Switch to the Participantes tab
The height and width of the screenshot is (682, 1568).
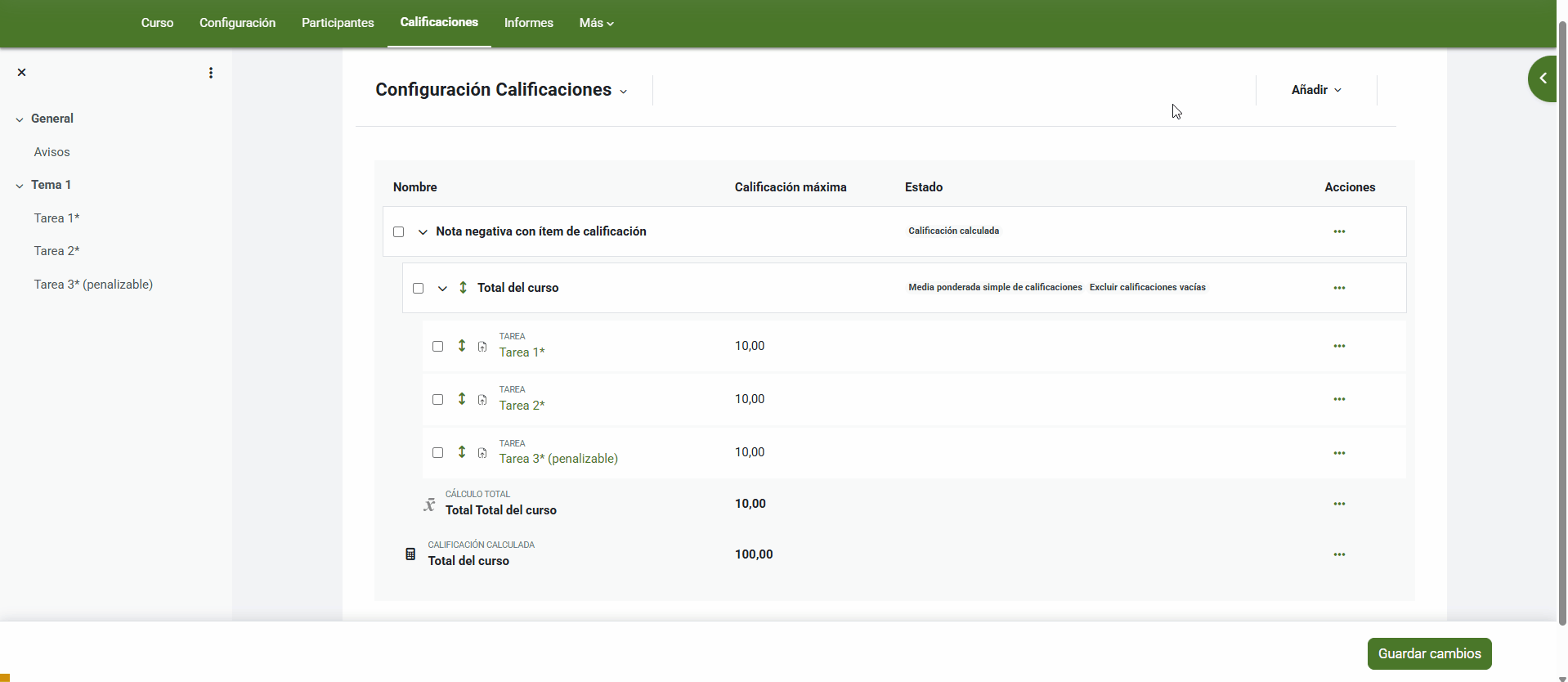338,23
